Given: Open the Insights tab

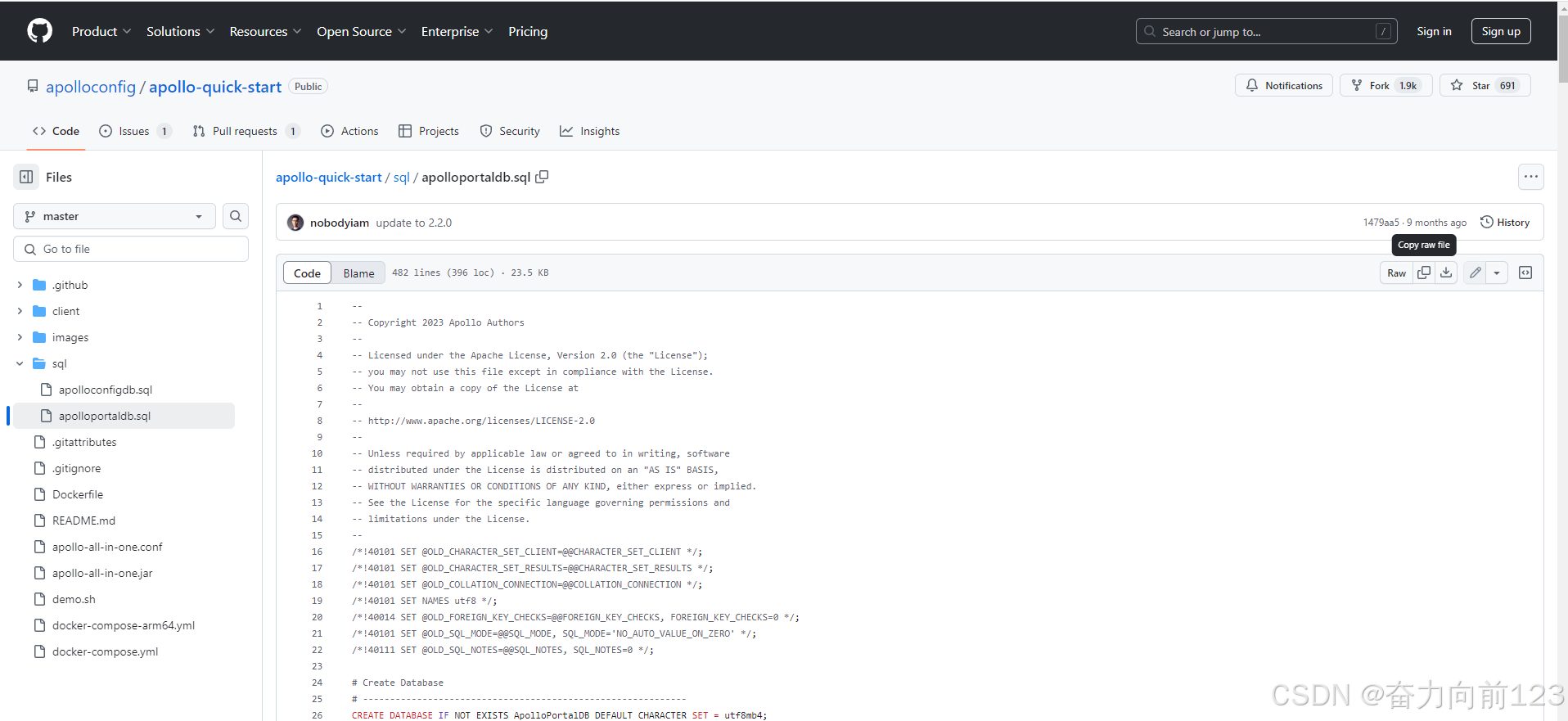Looking at the screenshot, I should coord(590,131).
